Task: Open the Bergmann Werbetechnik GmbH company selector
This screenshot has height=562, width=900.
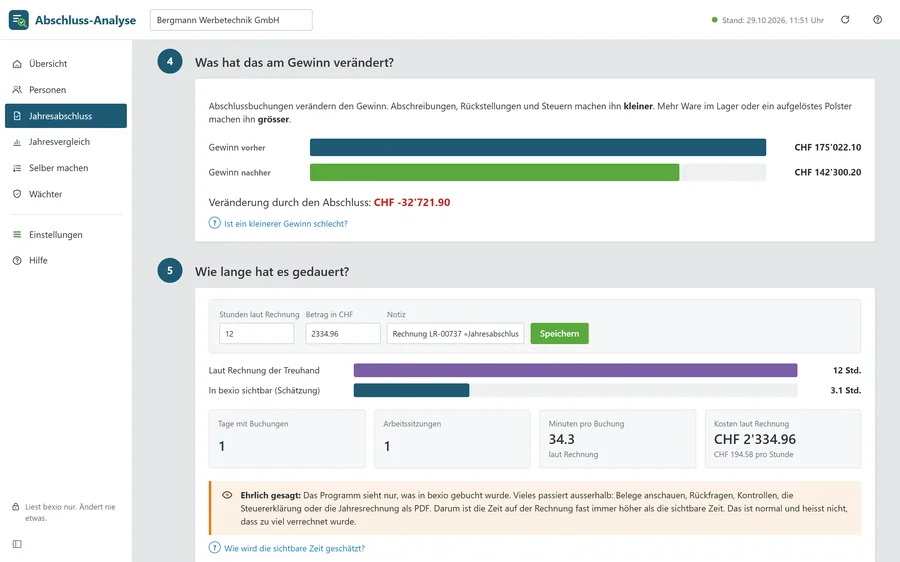Action: (x=231, y=20)
